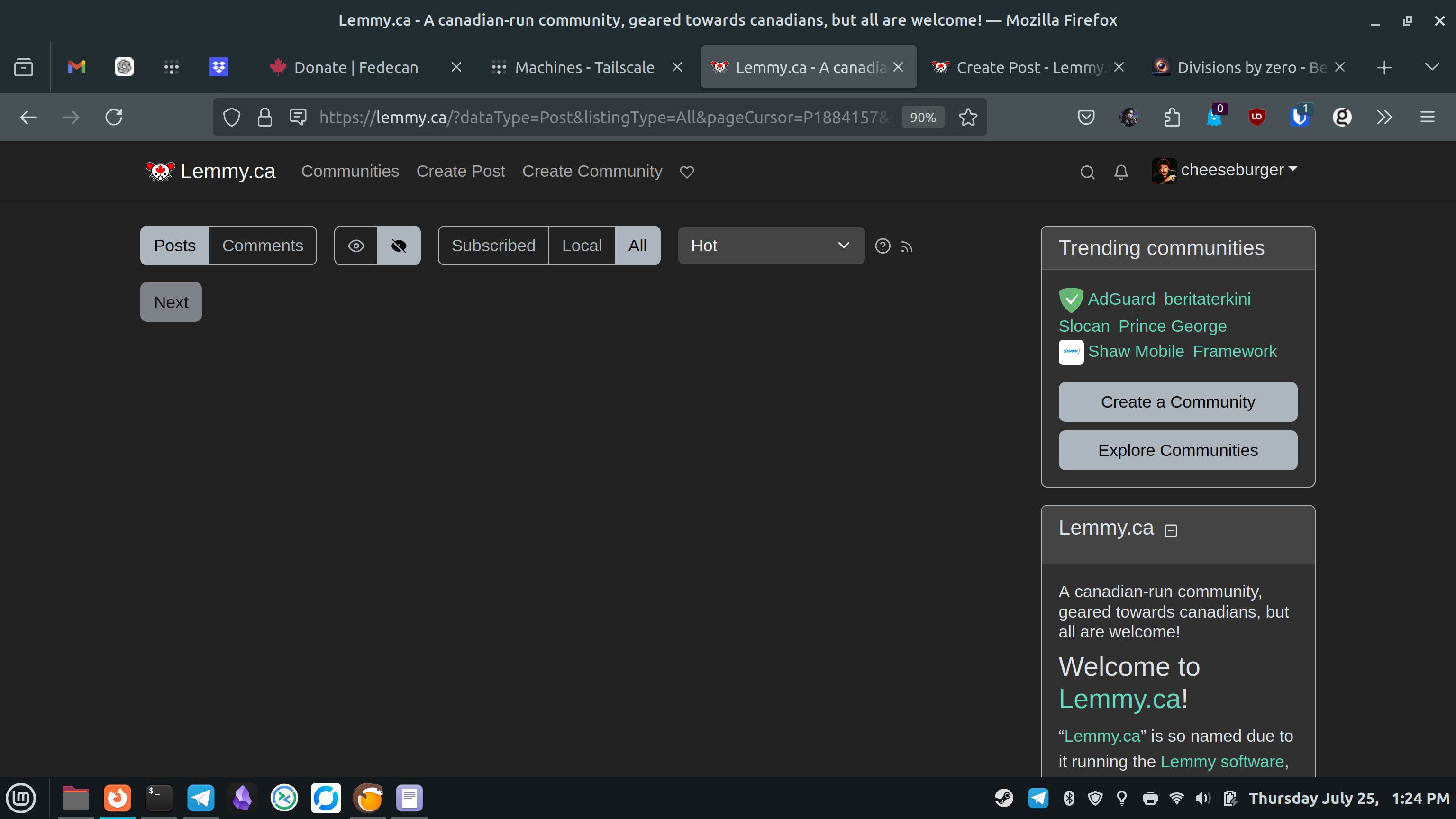Switch feed to Comments
1456x819 pixels.
pos(263,246)
